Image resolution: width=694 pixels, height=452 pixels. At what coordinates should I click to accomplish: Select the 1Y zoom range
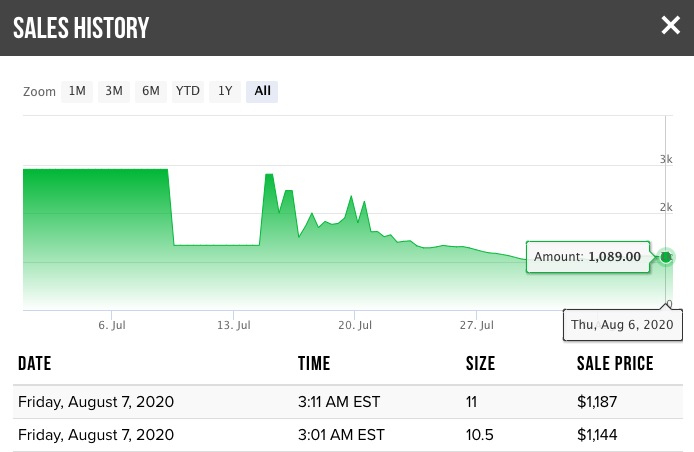point(225,91)
